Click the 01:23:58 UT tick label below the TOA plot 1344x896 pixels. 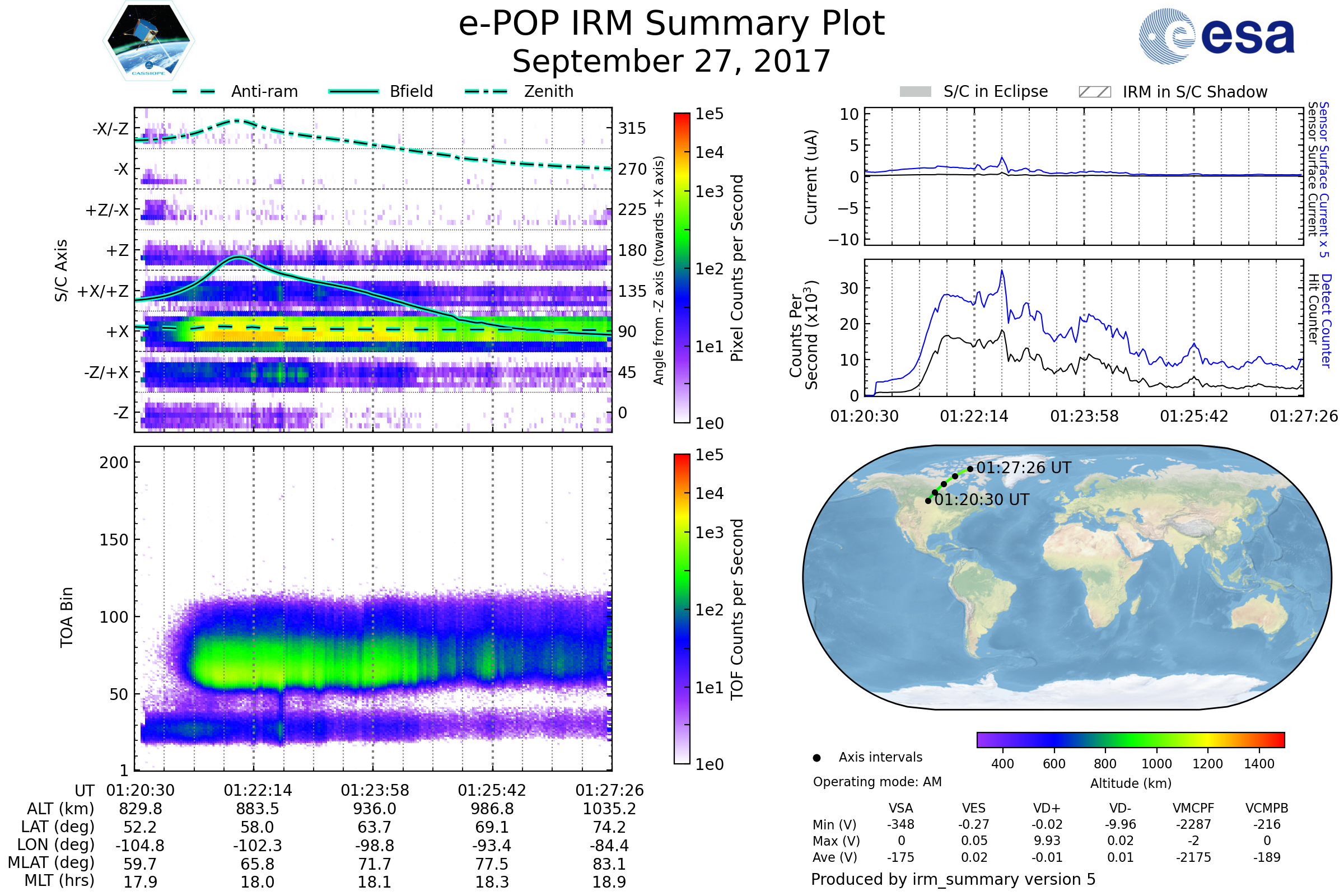[375, 790]
